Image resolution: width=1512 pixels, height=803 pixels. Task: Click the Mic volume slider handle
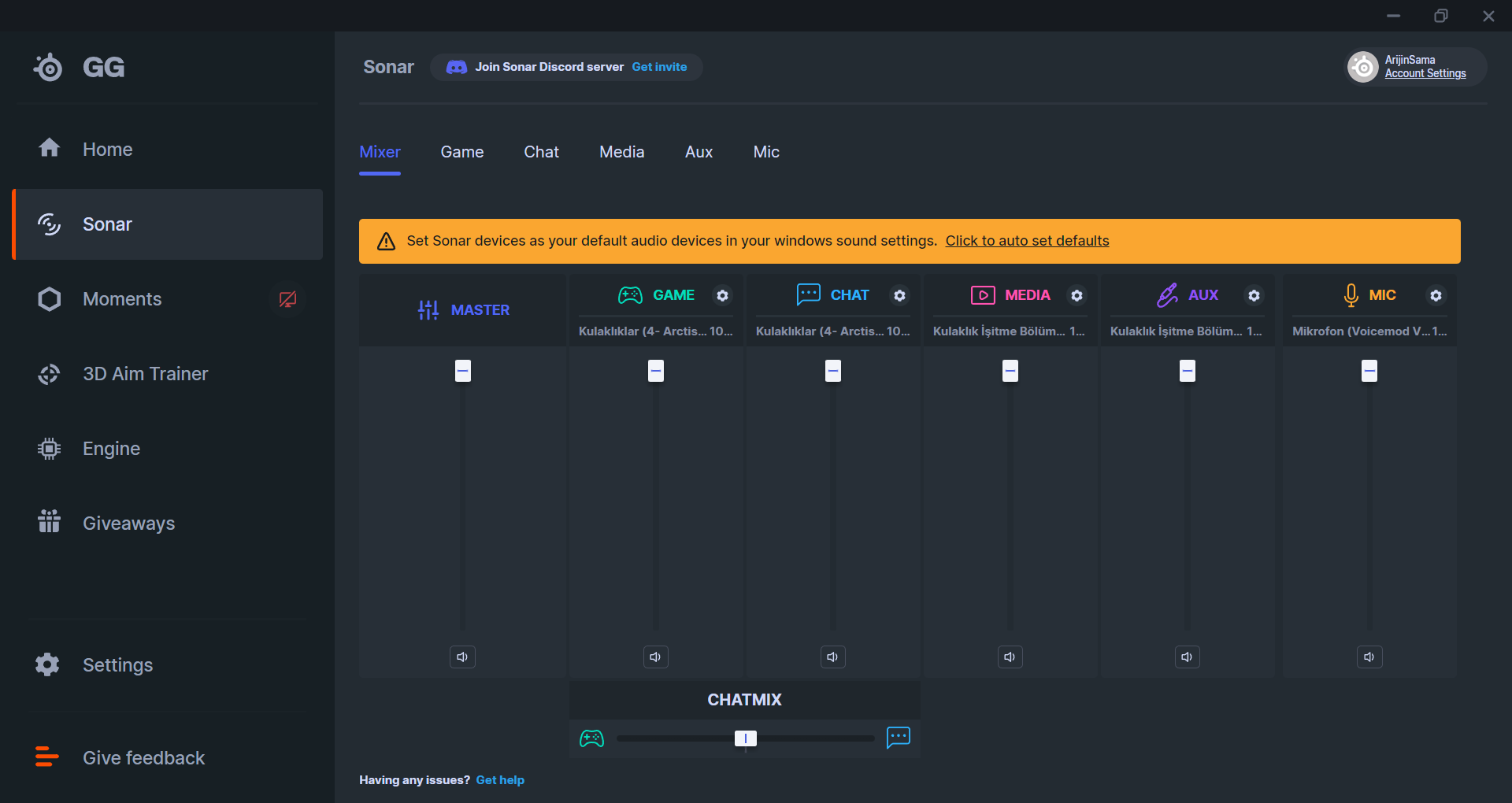tap(1369, 371)
